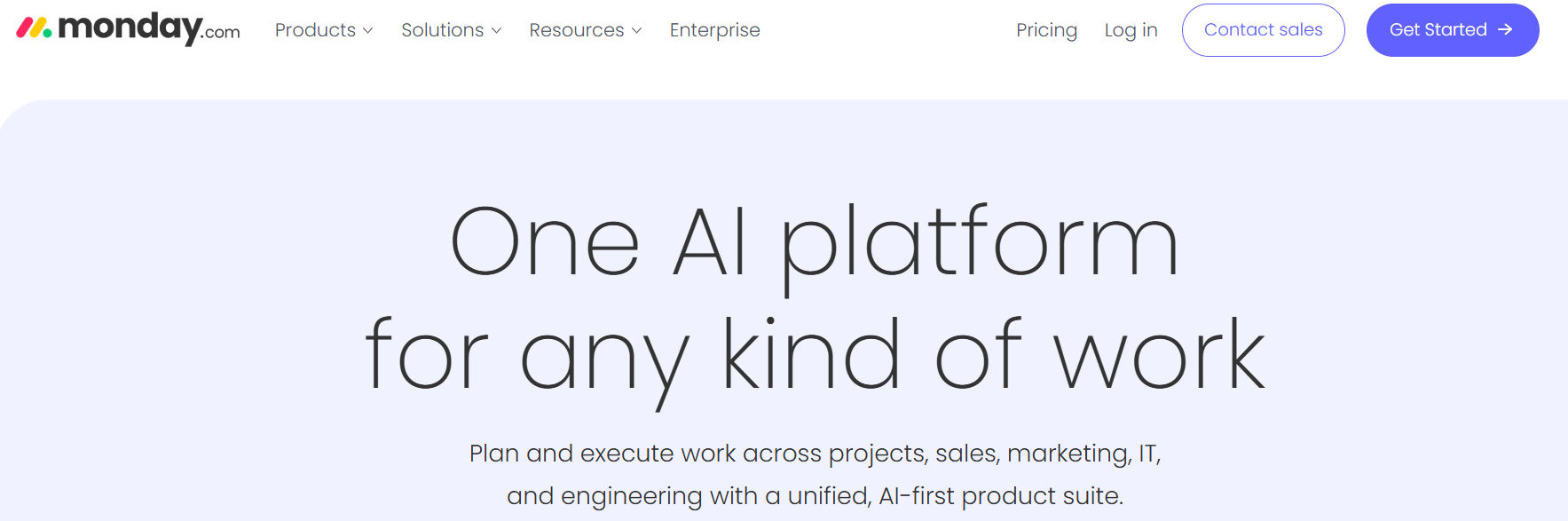
Task: Click the Log in link
Action: [x=1131, y=30]
